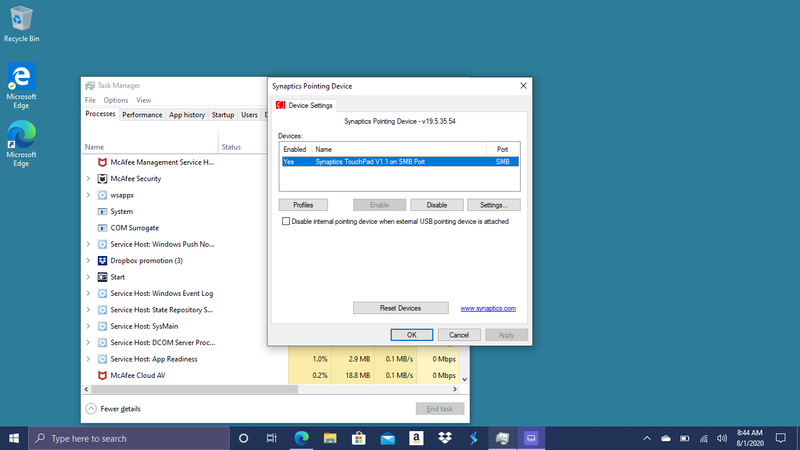
Task: Click the wsappx process icon
Action: (102, 195)
